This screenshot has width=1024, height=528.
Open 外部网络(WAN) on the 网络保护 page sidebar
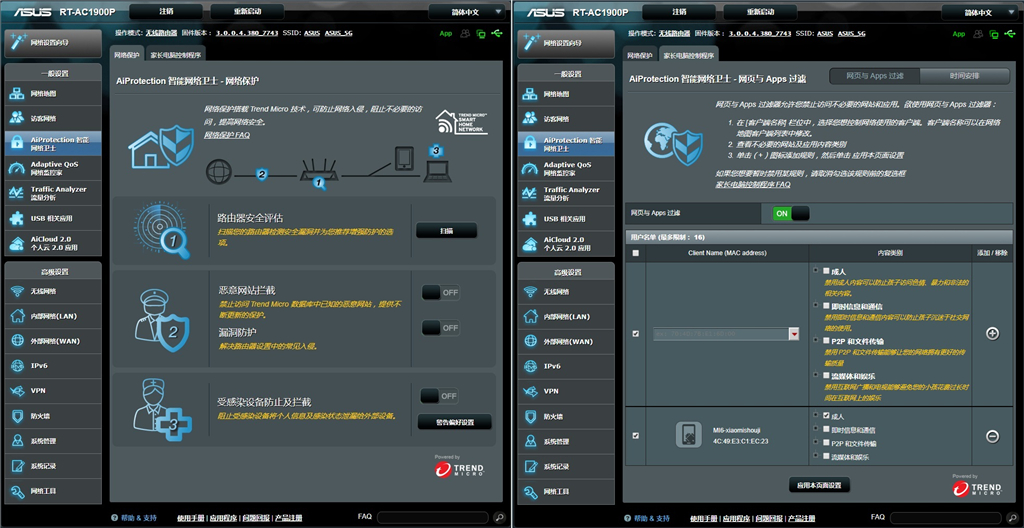[53, 341]
